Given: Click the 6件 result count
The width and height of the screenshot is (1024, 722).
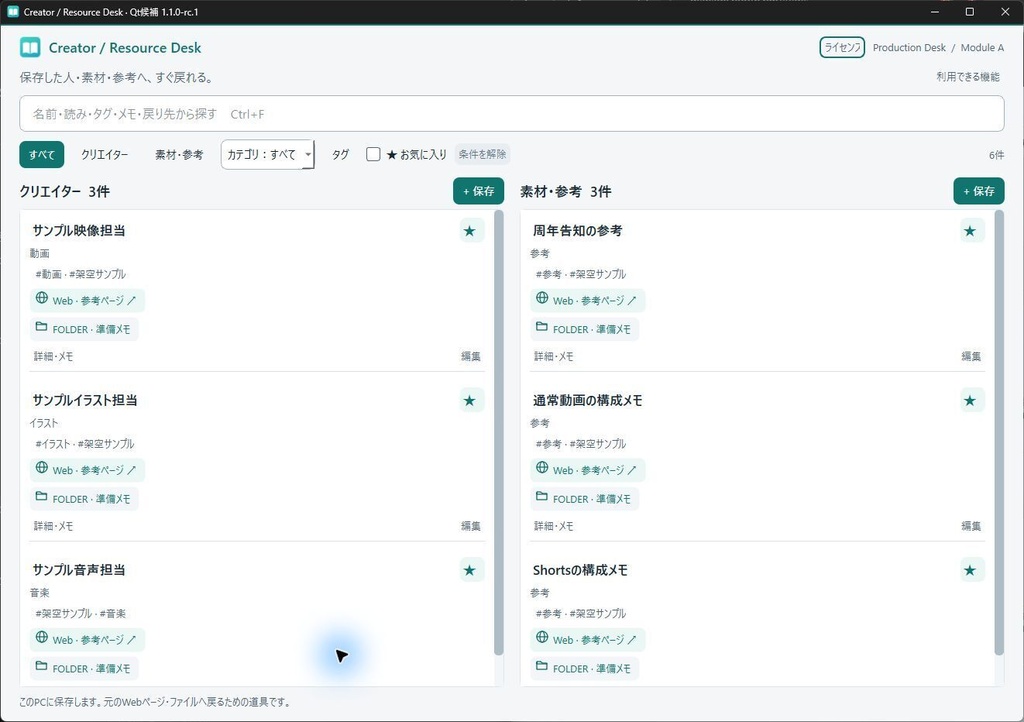Looking at the screenshot, I should coord(997,155).
